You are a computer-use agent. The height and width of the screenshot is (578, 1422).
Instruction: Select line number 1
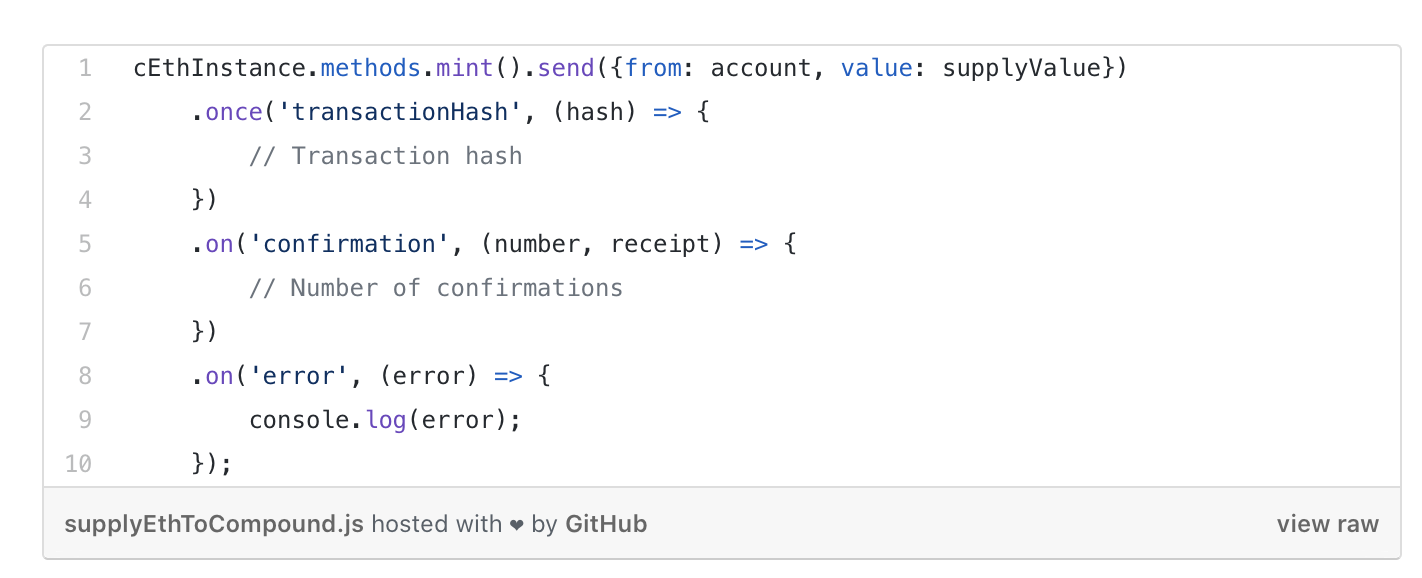[86, 68]
